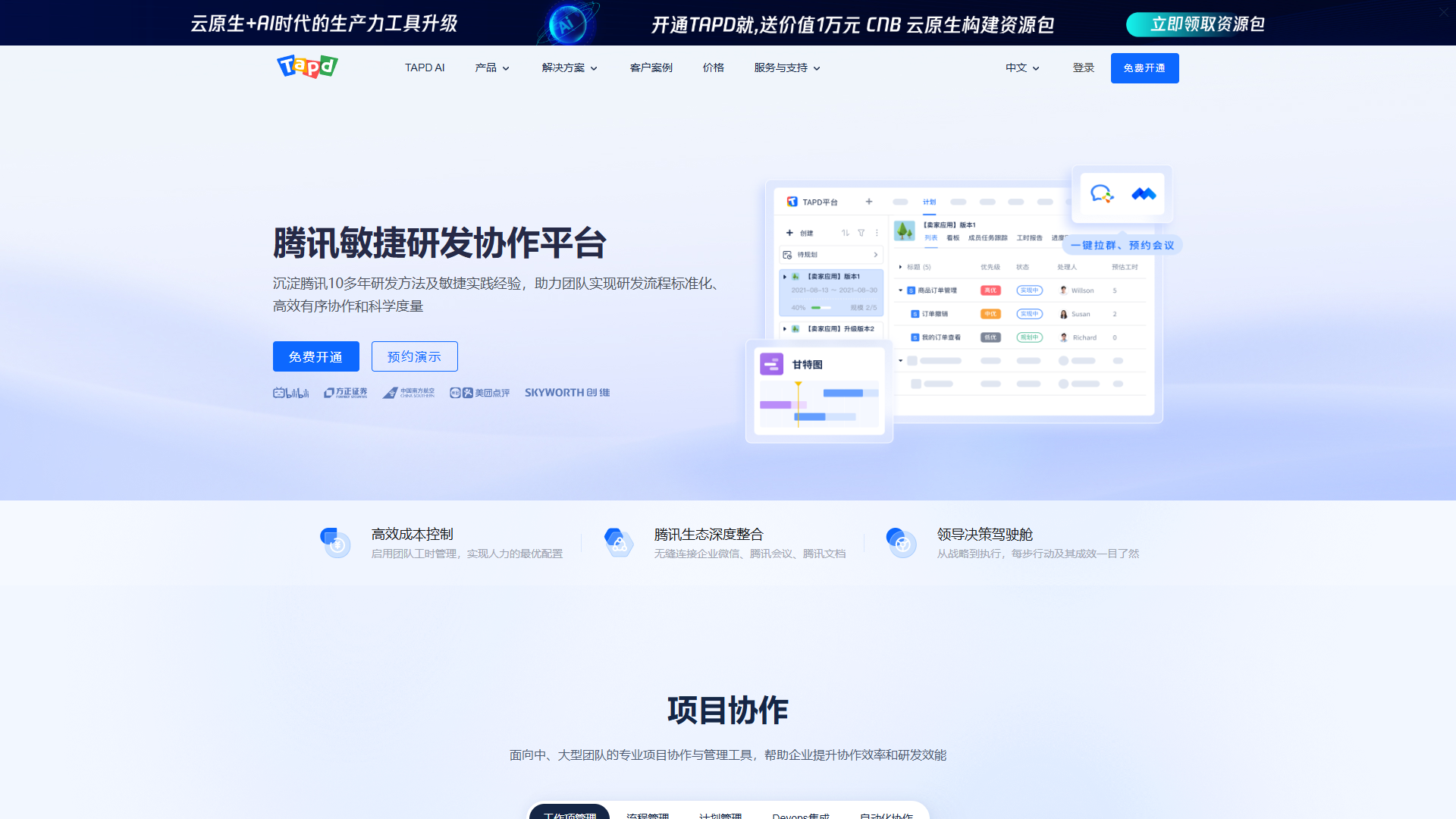Select the 计划 tab in the preview
This screenshot has height=819, width=1456.
coord(930,202)
